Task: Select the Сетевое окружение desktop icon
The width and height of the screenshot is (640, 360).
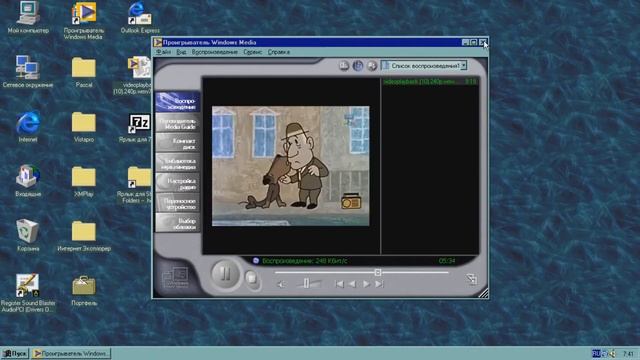Action: [28, 71]
